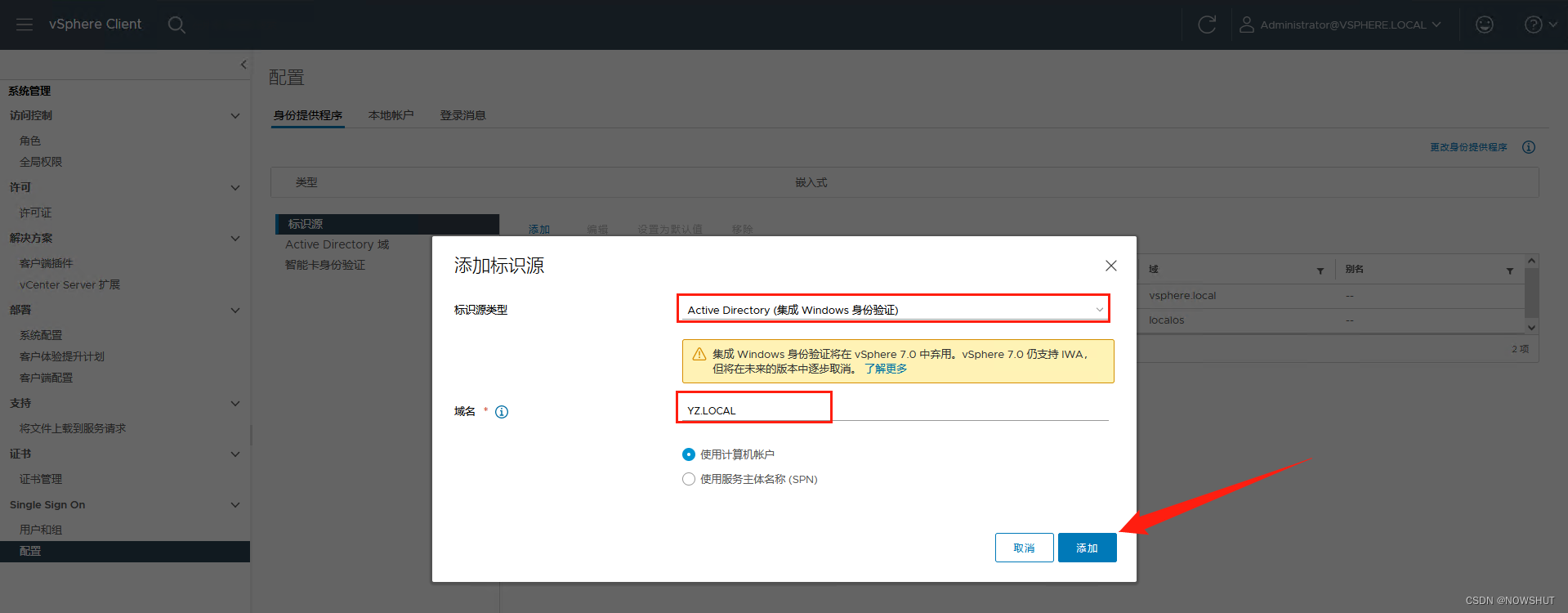Viewport: 1568px width, 613px height.
Task: Click the 移除 action above table
Action: coord(743,229)
